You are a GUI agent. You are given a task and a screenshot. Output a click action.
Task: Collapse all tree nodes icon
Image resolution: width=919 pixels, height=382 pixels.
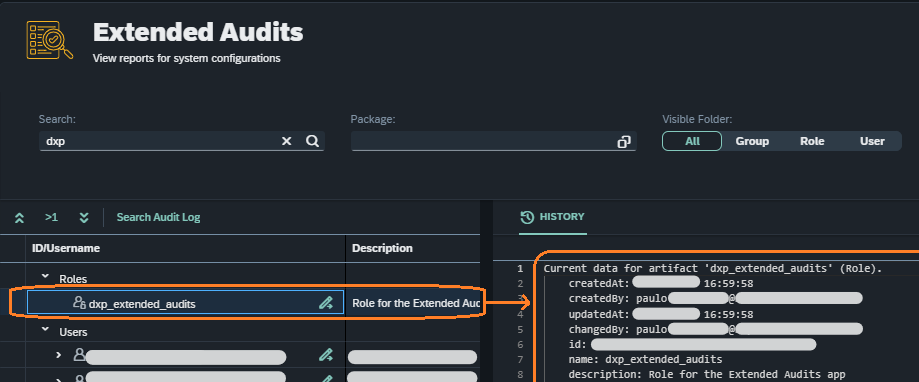pyautogui.click(x=19, y=217)
